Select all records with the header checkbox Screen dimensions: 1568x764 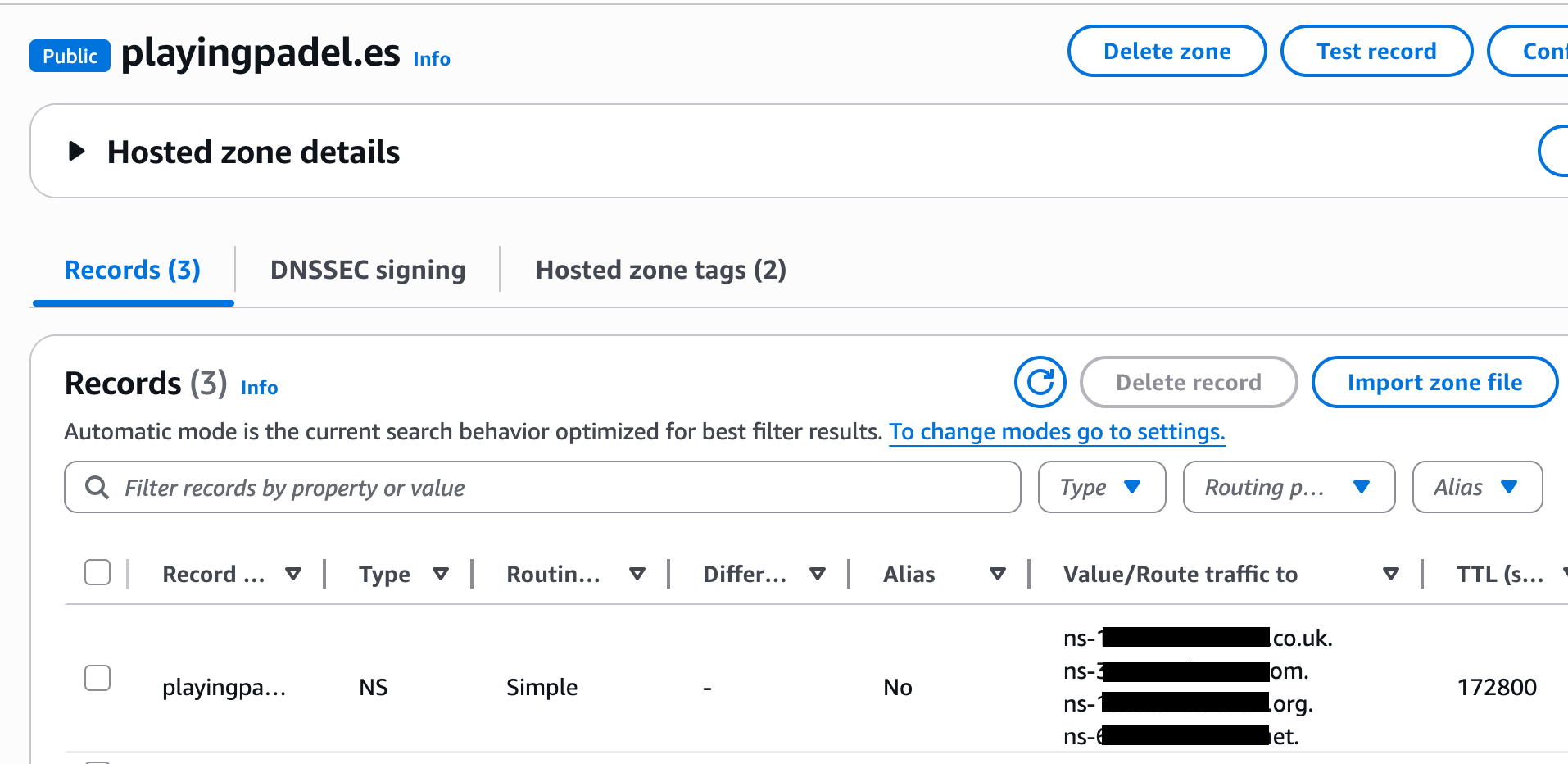pyautogui.click(x=97, y=573)
